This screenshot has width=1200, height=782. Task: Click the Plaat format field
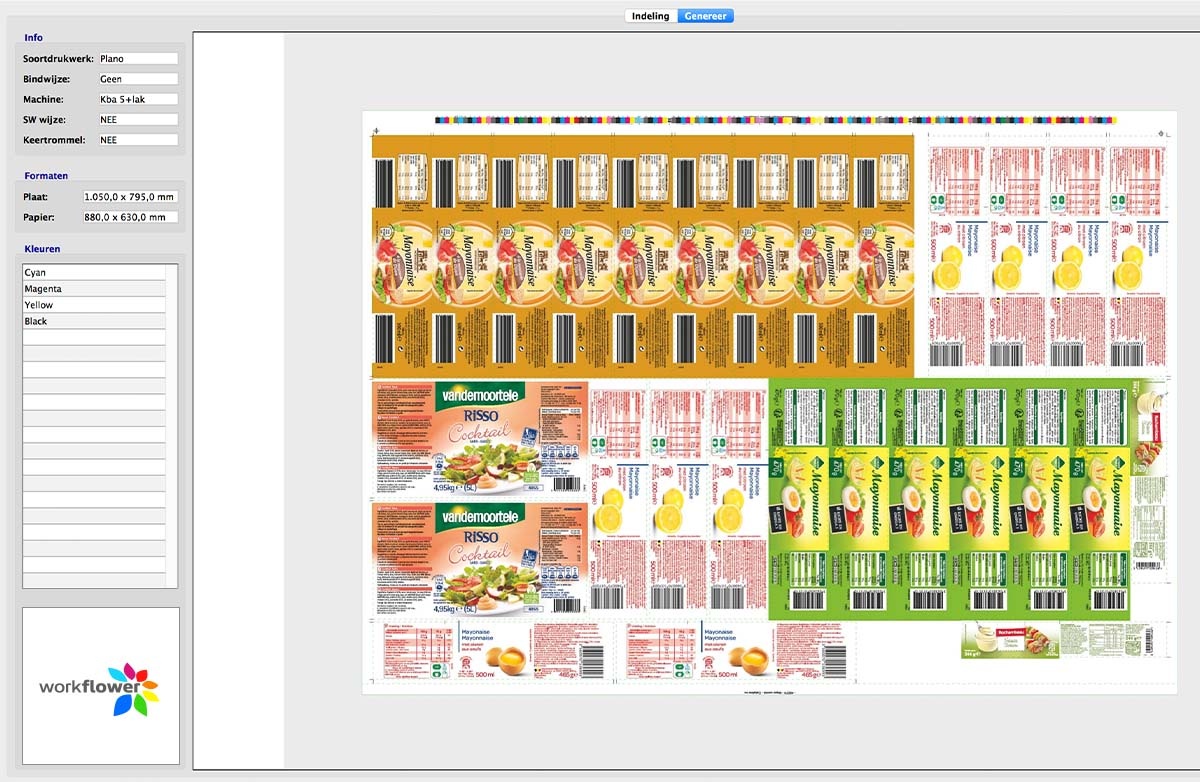(130, 197)
